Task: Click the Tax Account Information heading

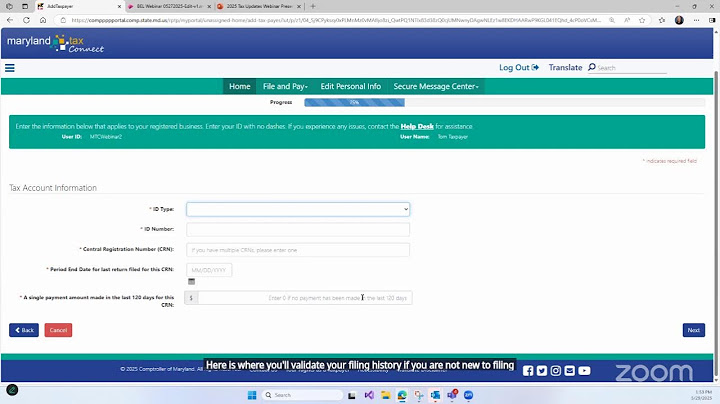Action: click(53, 188)
